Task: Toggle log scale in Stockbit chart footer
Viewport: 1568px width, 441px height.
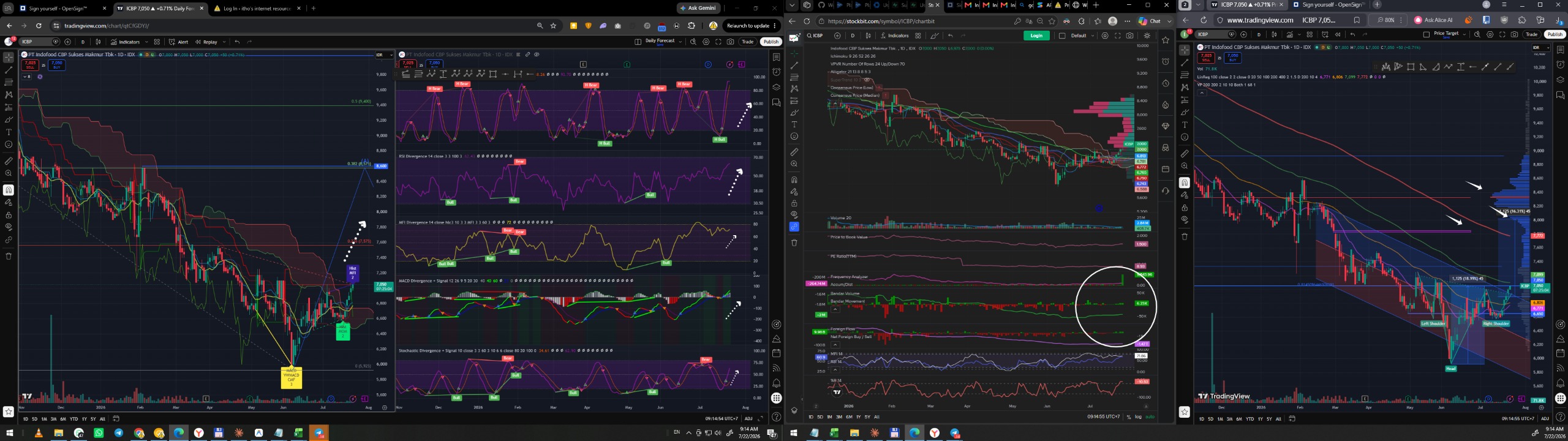Action: (1138, 417)
